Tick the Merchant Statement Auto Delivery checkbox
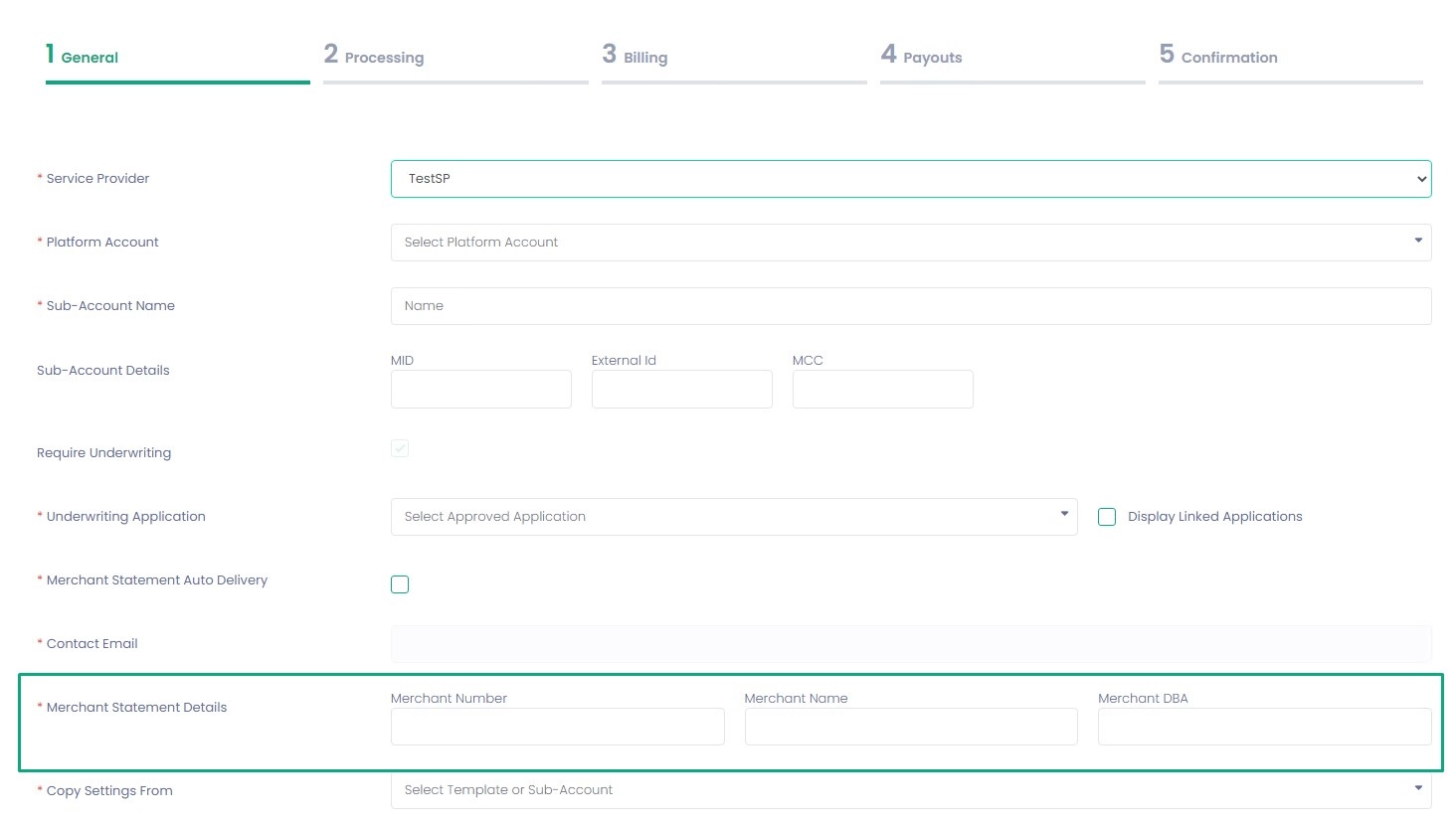This screenshot has height=825, width=1456. pyautogui.click(x=400, y=584)
